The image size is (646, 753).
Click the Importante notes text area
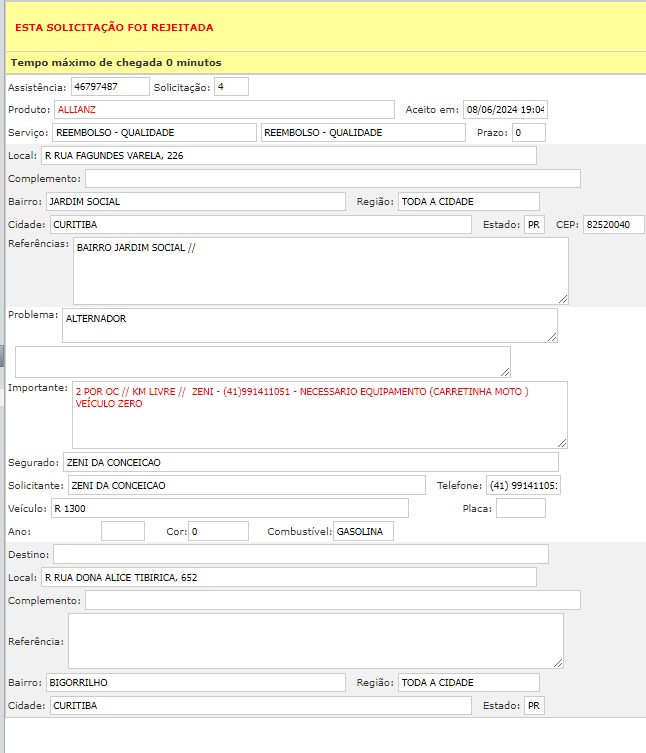pyautogui.click(x=319, y=414)
